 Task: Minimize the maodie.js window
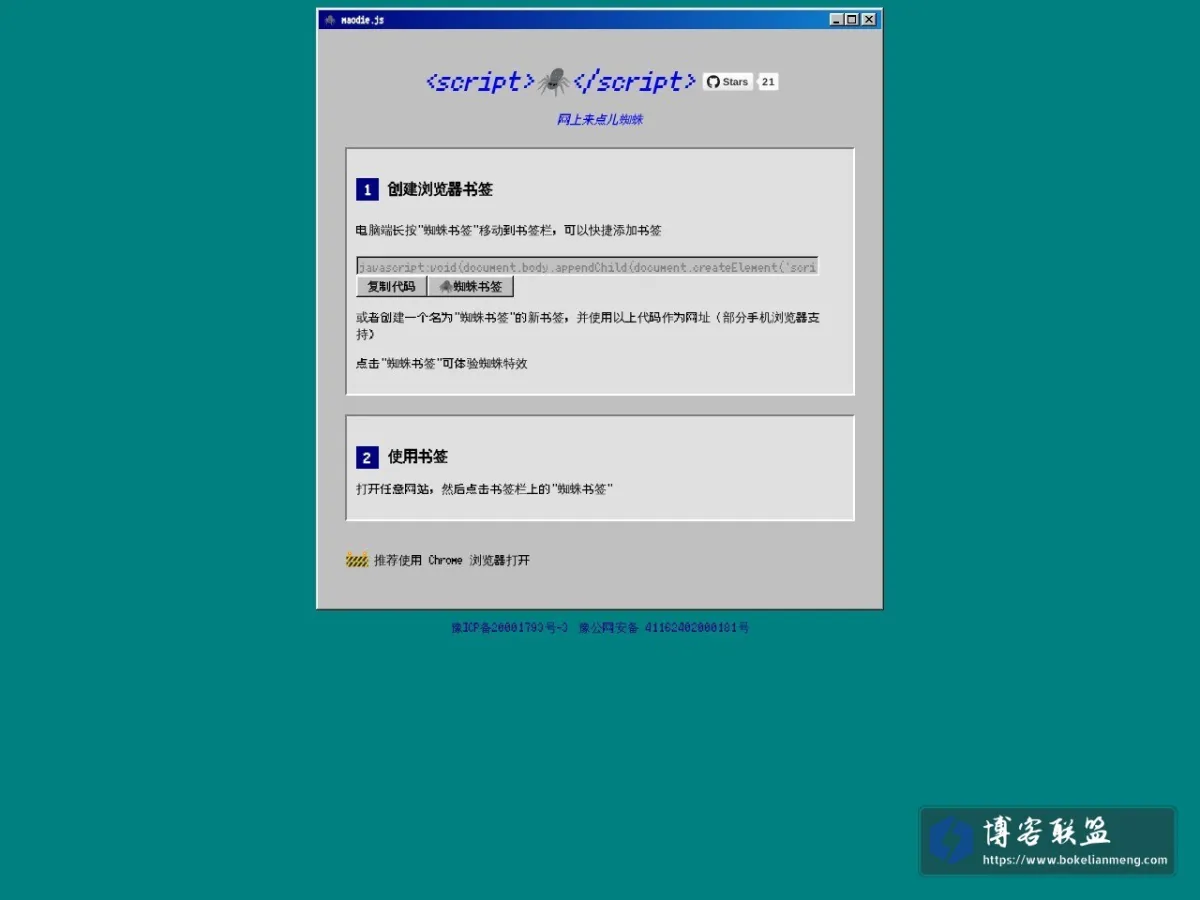(x=837, y=19)
